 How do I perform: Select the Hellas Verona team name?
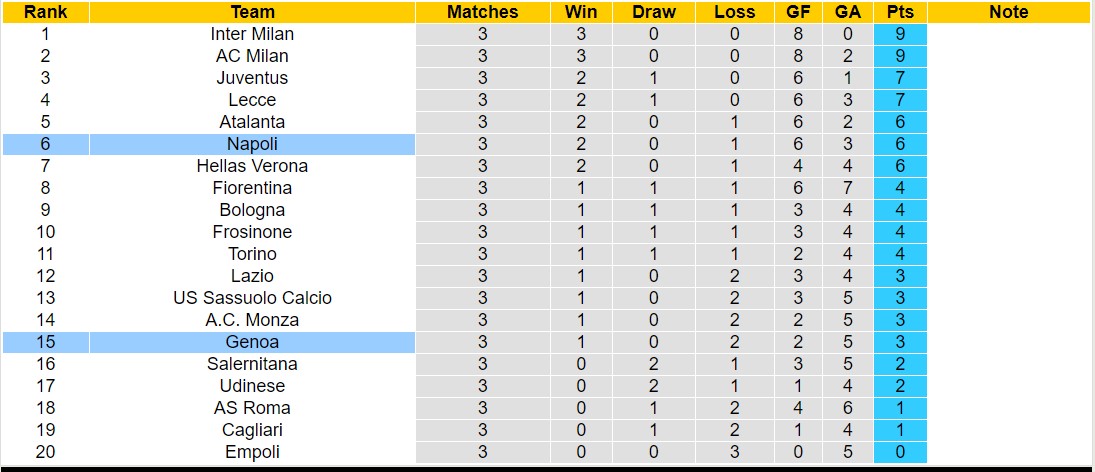coord(252,166)
